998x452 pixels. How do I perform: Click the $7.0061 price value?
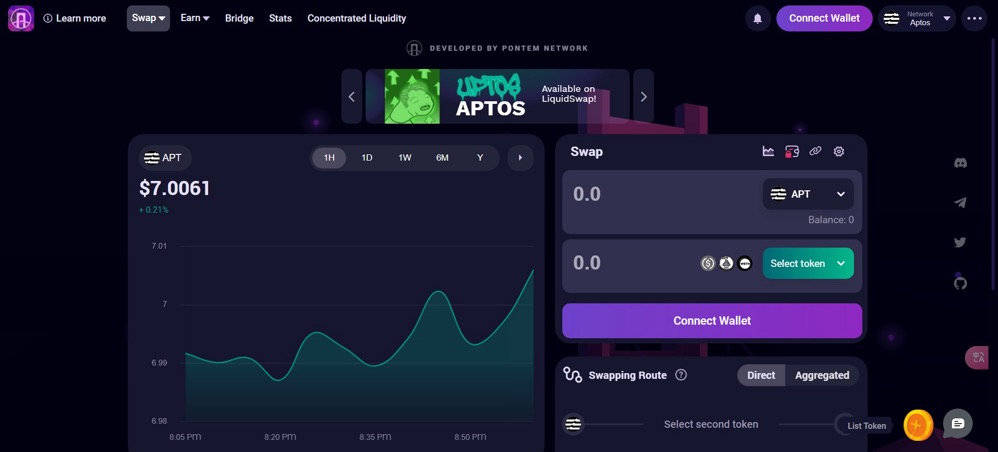[x=174, y=188]
